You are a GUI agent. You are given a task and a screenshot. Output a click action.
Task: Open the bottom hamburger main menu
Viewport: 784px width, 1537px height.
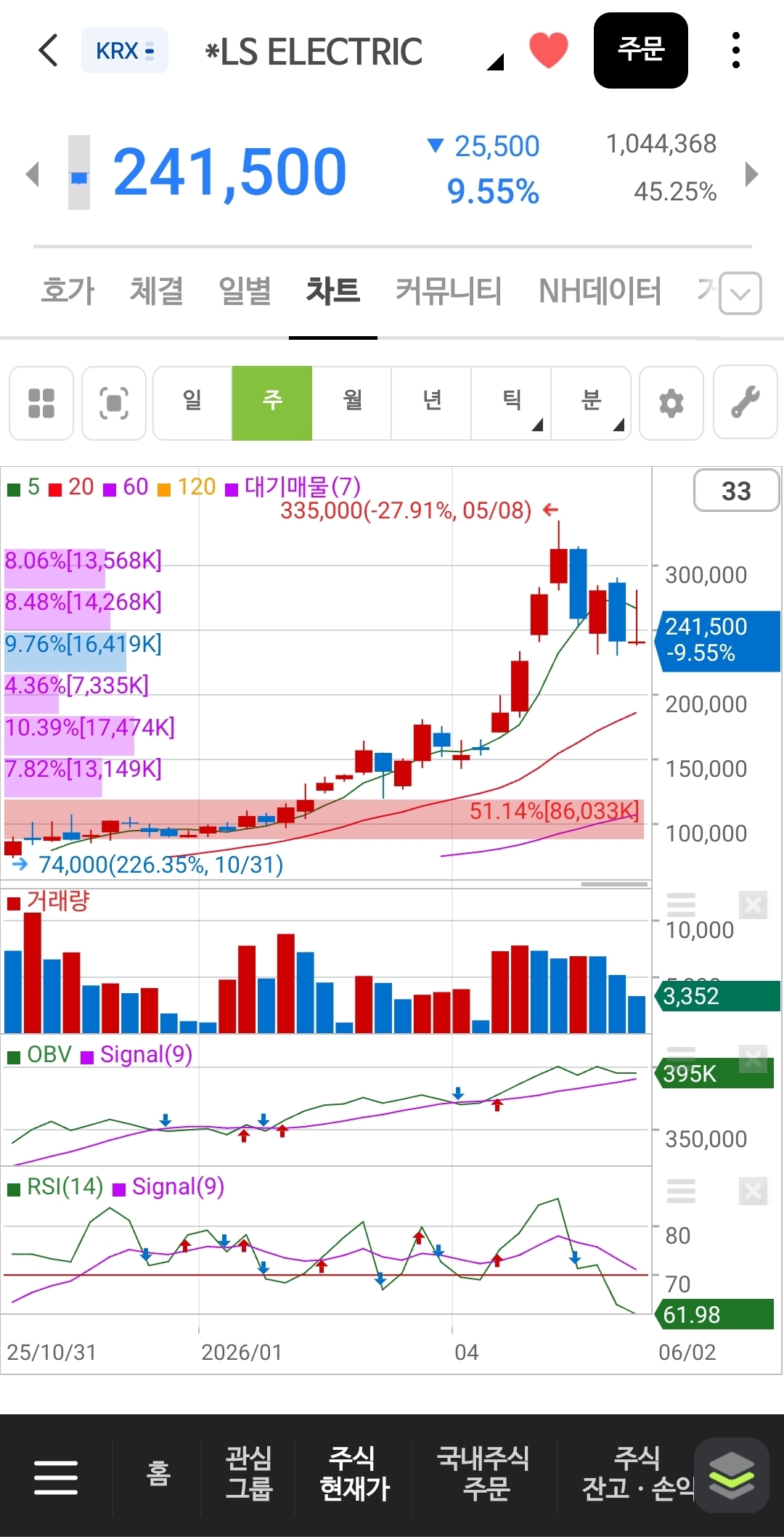(x=56, y=1477)
